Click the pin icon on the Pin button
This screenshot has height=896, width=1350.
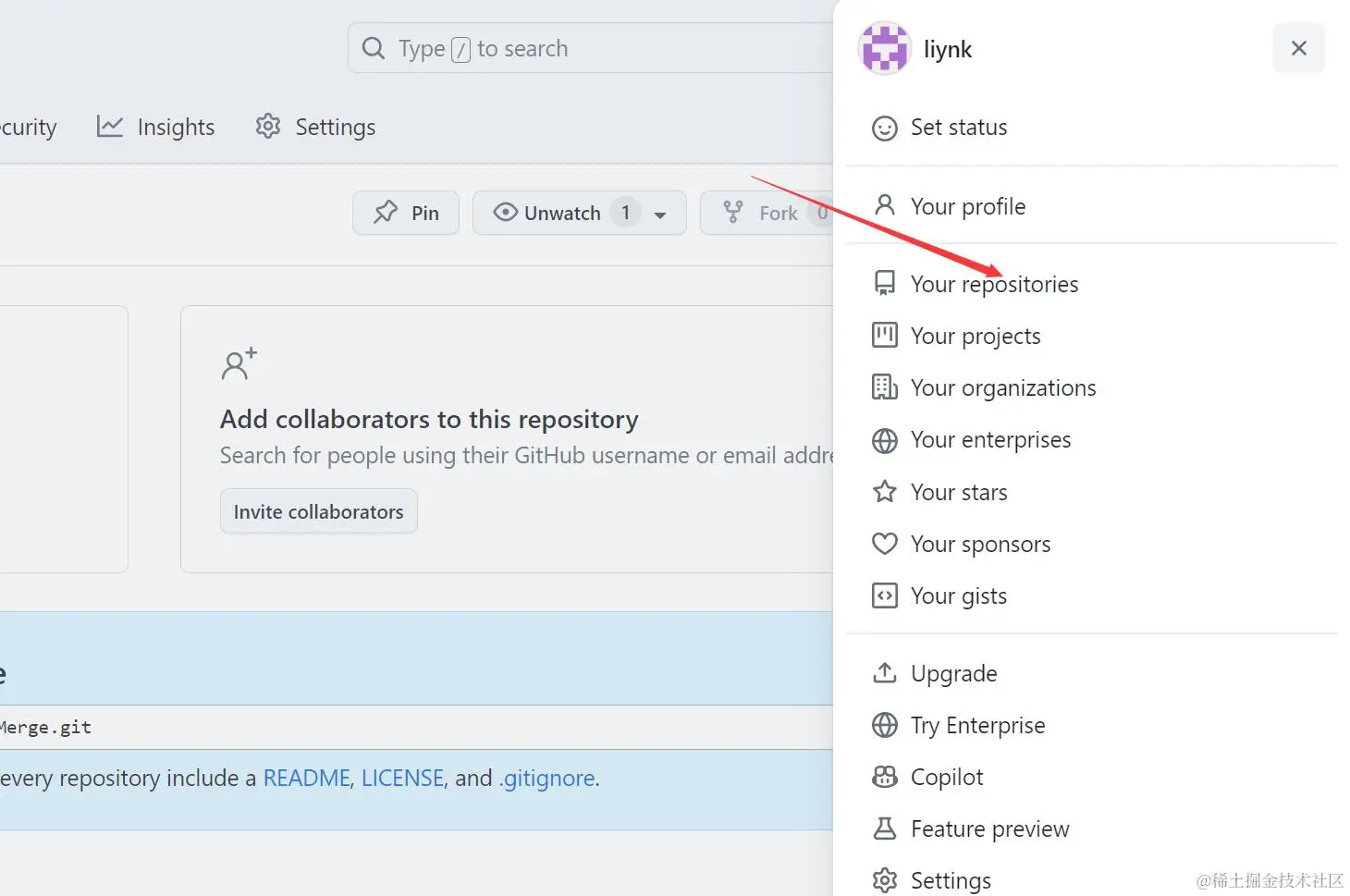(x=385, y=213)
